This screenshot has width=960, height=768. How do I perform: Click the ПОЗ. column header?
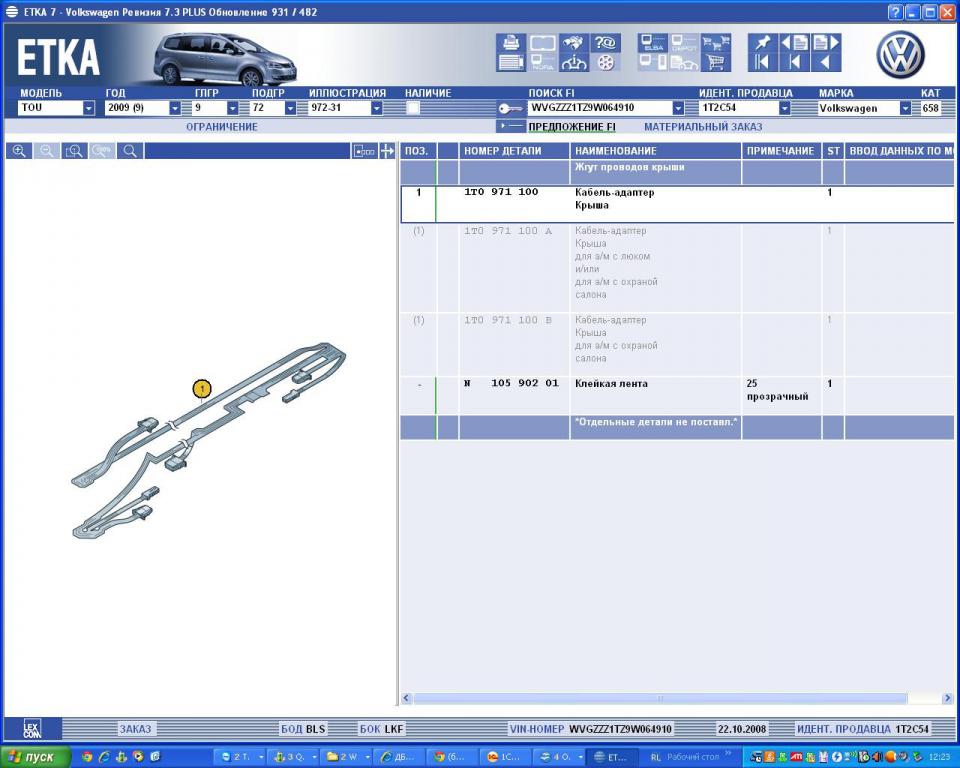pos(418,151)
